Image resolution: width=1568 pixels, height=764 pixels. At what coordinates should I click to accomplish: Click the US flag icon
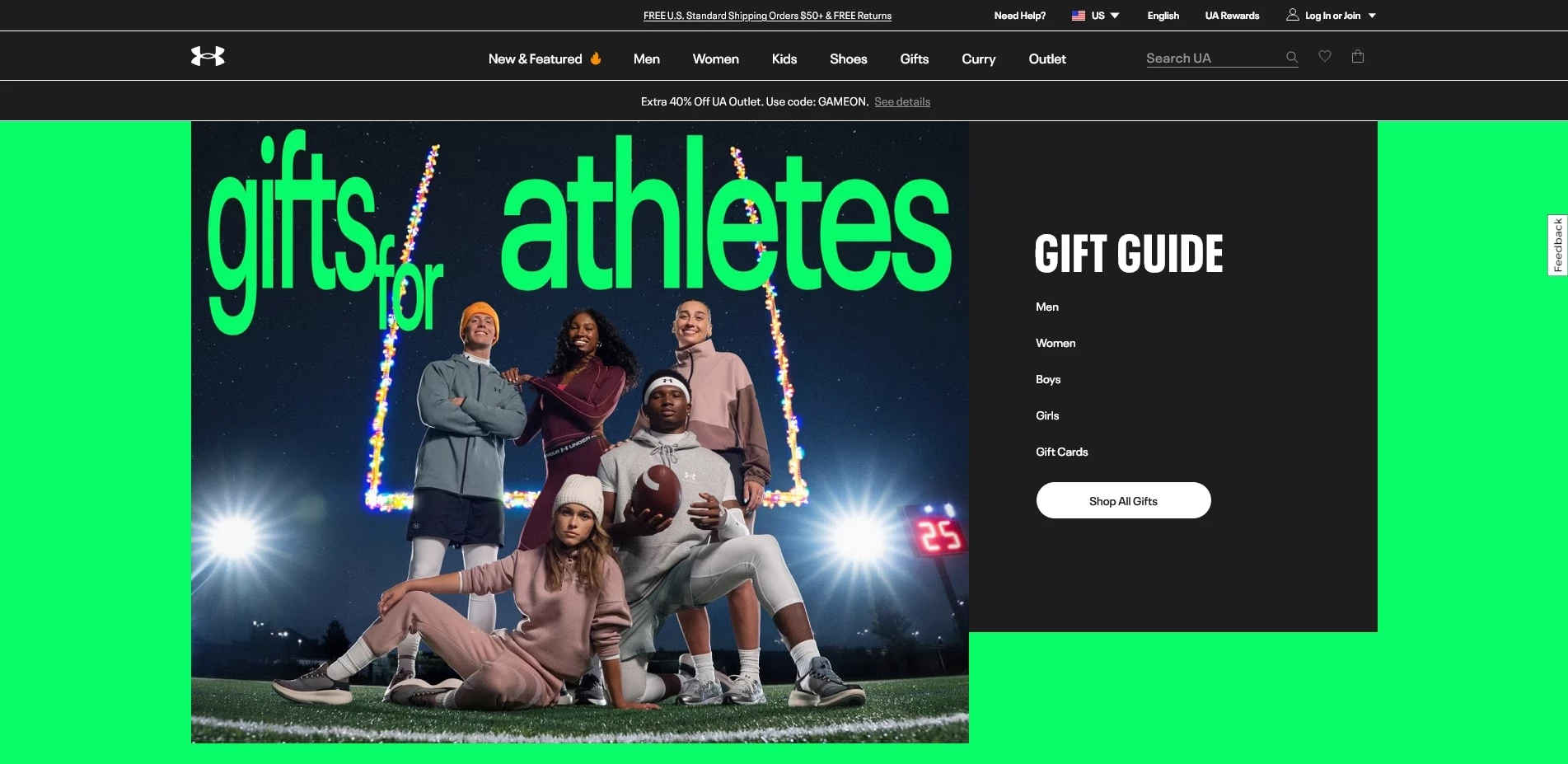pyautogui.click(x=1078, y=16)
